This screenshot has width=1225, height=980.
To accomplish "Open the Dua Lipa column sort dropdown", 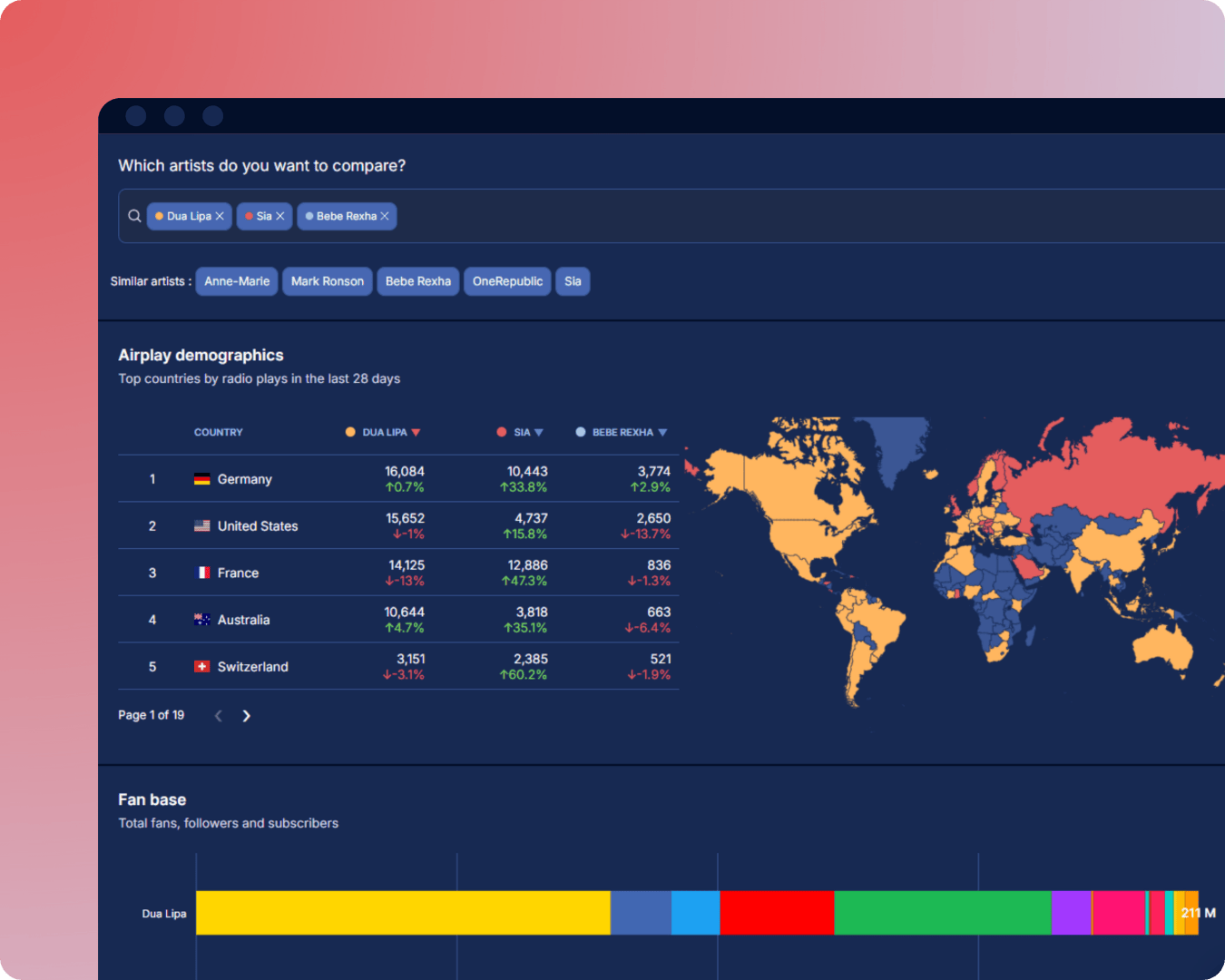I will (417, 432).
